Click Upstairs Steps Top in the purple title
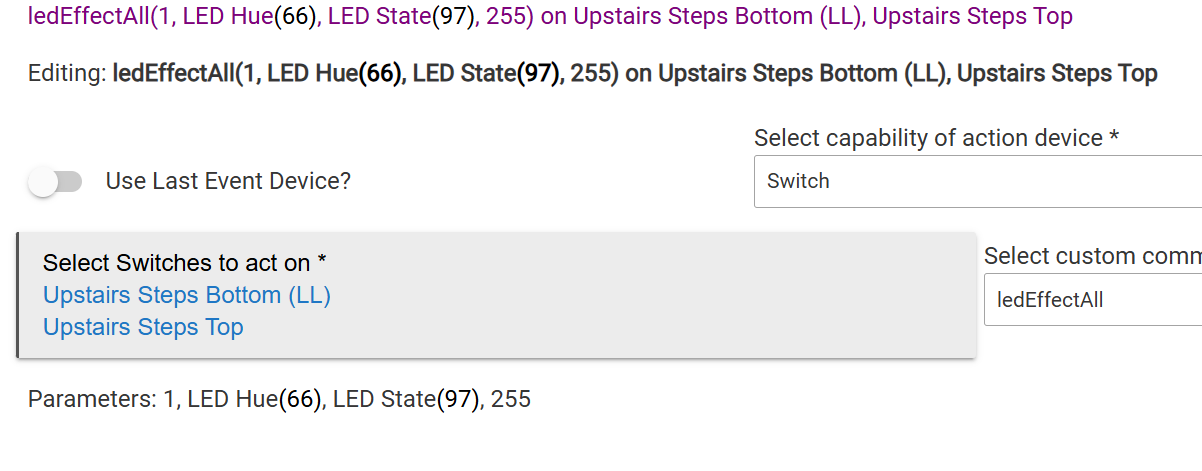This screenshot has width=1202, height=471. tap(972, 17)
